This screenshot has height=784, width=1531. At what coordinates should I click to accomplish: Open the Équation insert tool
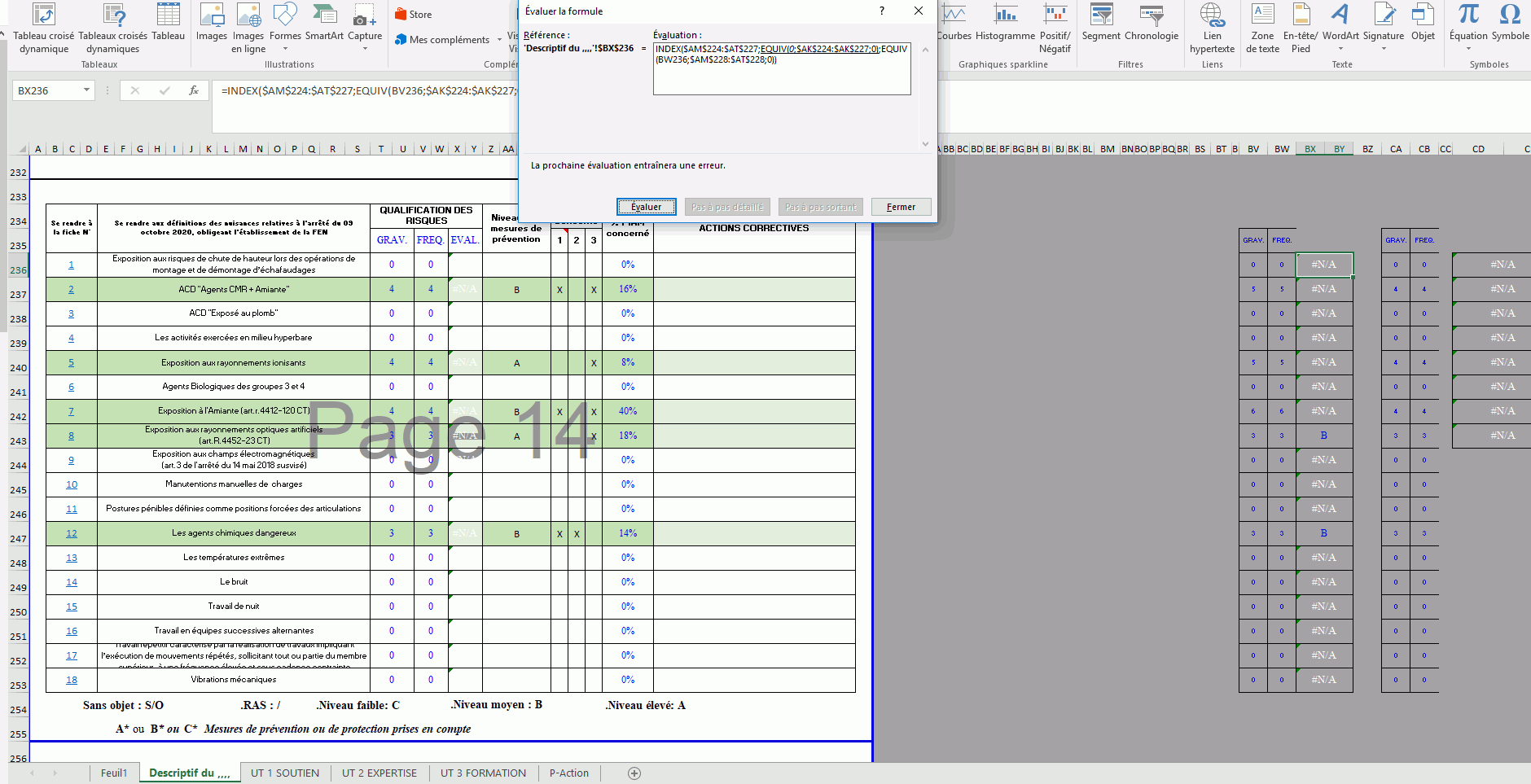pyautogui.click(x=1468, y=23)
